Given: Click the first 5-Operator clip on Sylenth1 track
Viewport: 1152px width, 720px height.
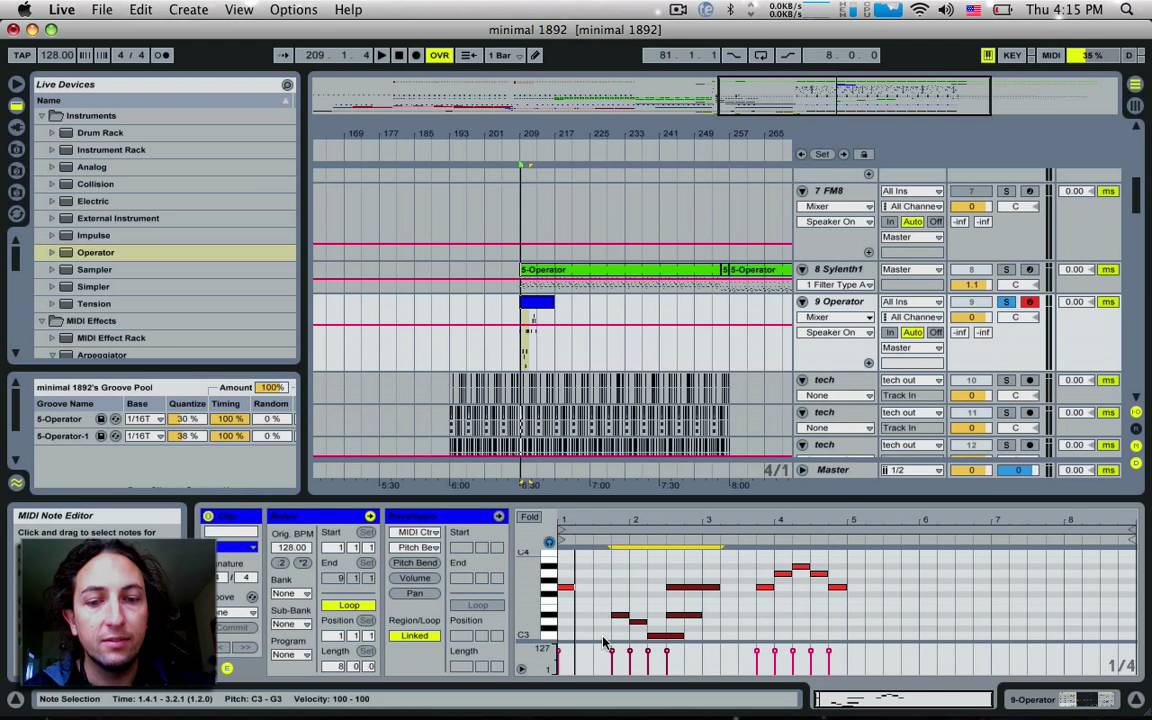Looking at the screenshot, I should click(x=621, y=270).
